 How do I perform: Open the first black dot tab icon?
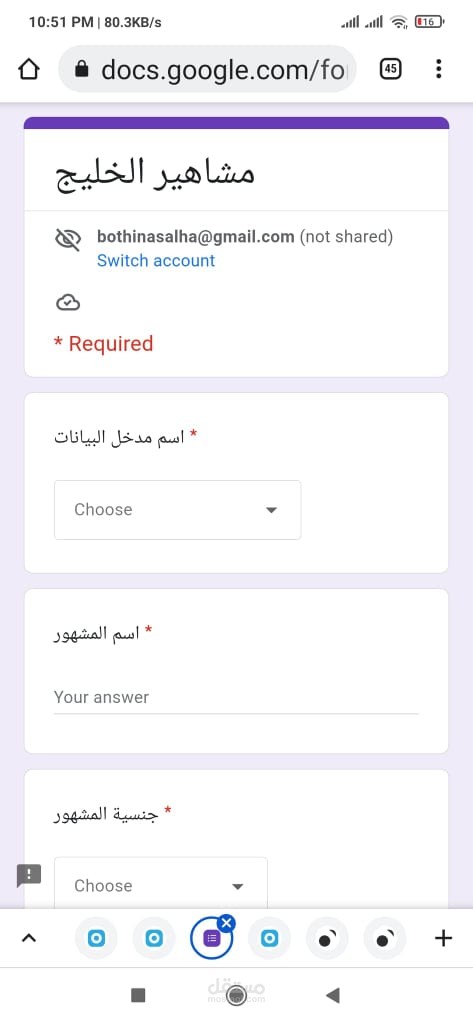coord(327,938)
